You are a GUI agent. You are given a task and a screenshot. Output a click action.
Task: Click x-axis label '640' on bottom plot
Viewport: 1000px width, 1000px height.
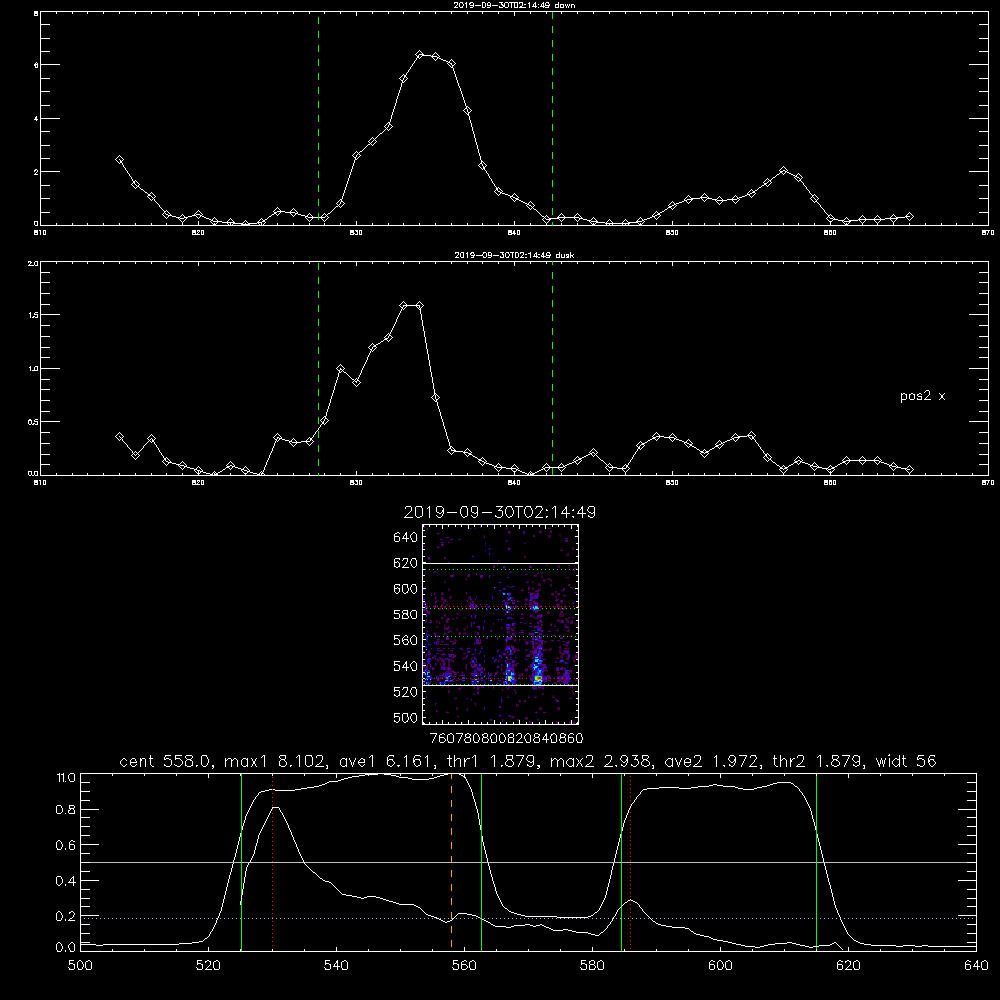(976, 966)
